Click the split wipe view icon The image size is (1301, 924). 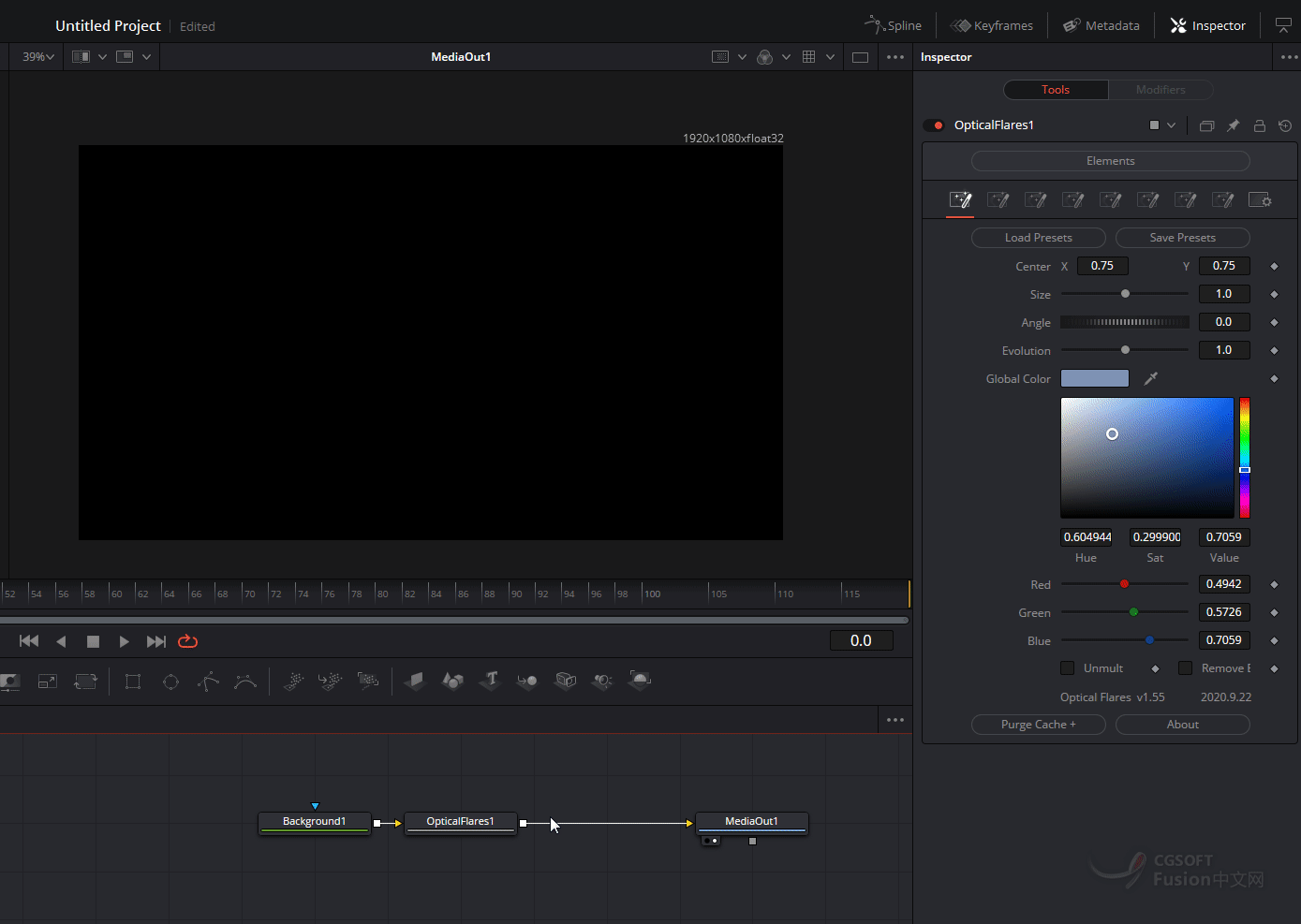coord(81,57)
